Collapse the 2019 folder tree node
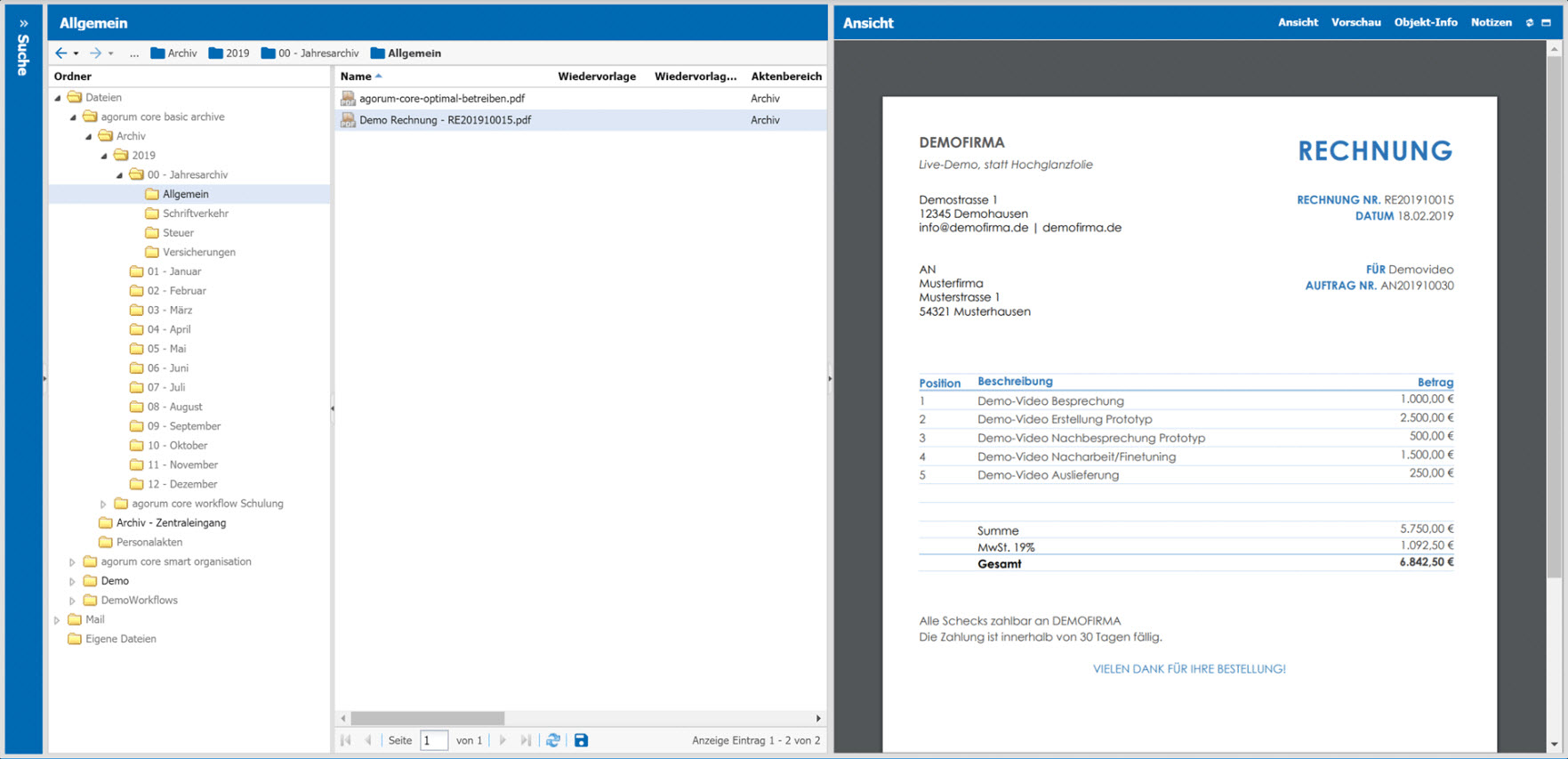 click(104, 156)
